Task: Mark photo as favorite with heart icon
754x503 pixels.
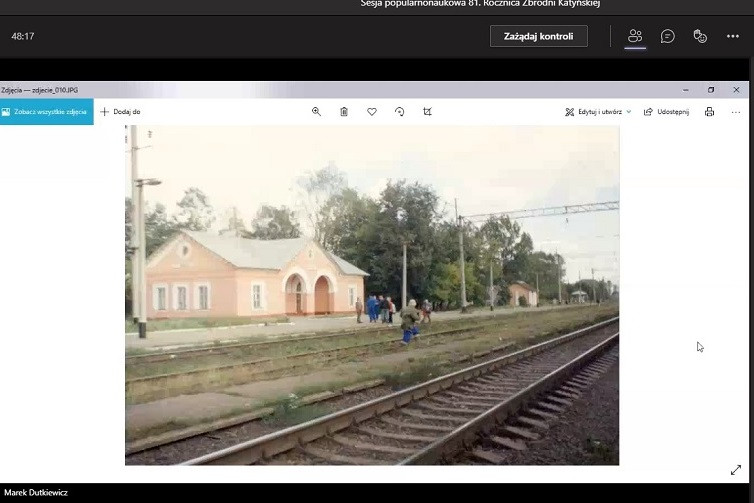Action: [372, 112]
